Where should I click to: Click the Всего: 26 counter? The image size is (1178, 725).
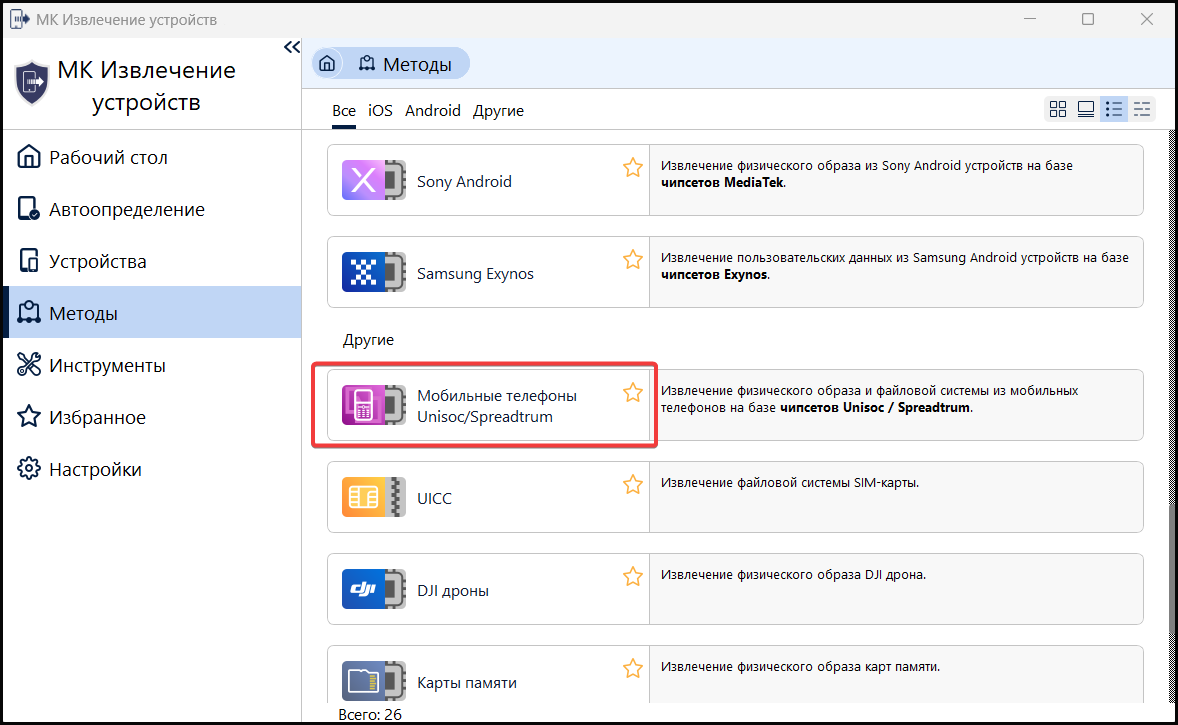click(370, 714)
